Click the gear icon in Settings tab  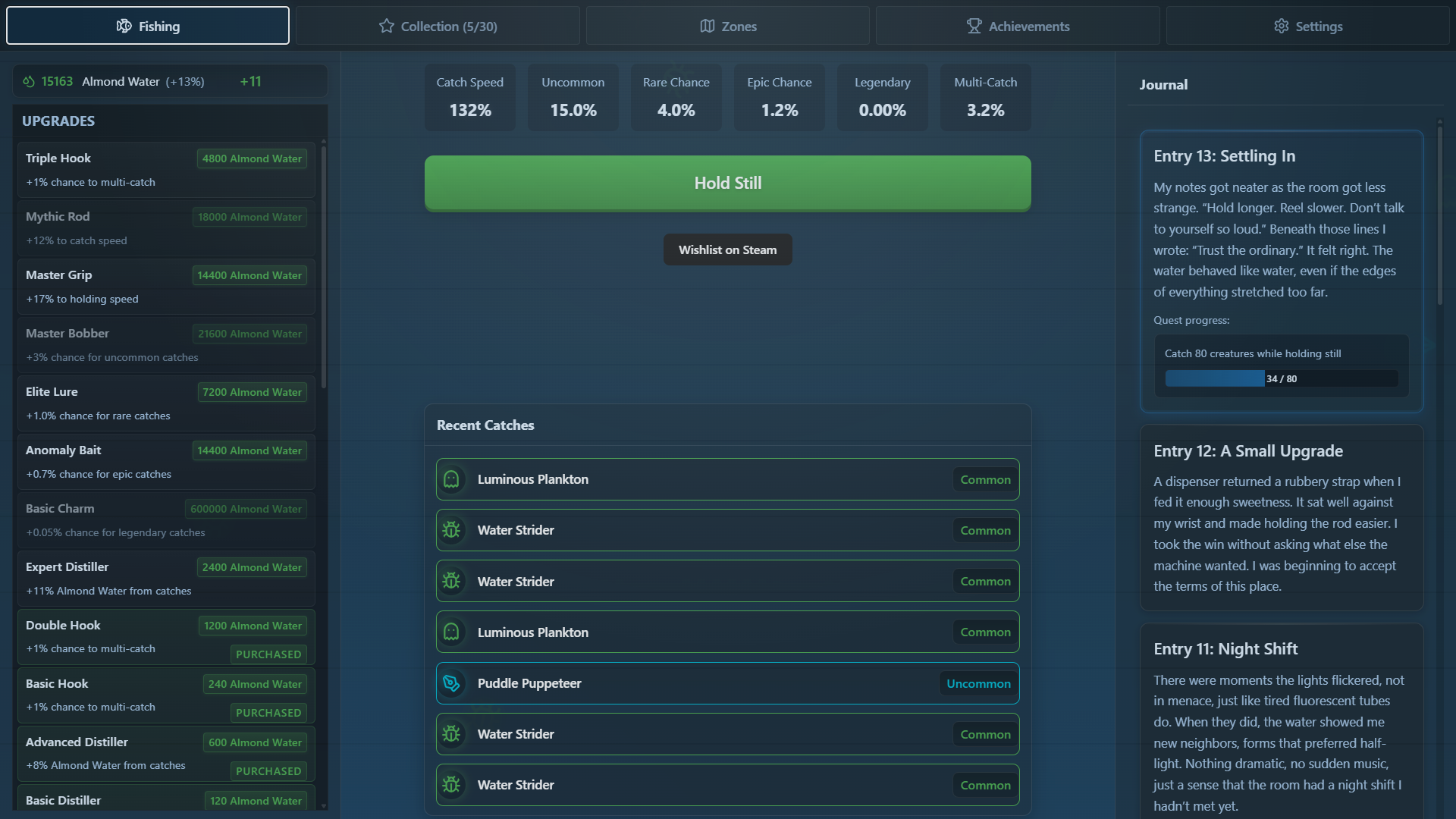coord(1281,26)
